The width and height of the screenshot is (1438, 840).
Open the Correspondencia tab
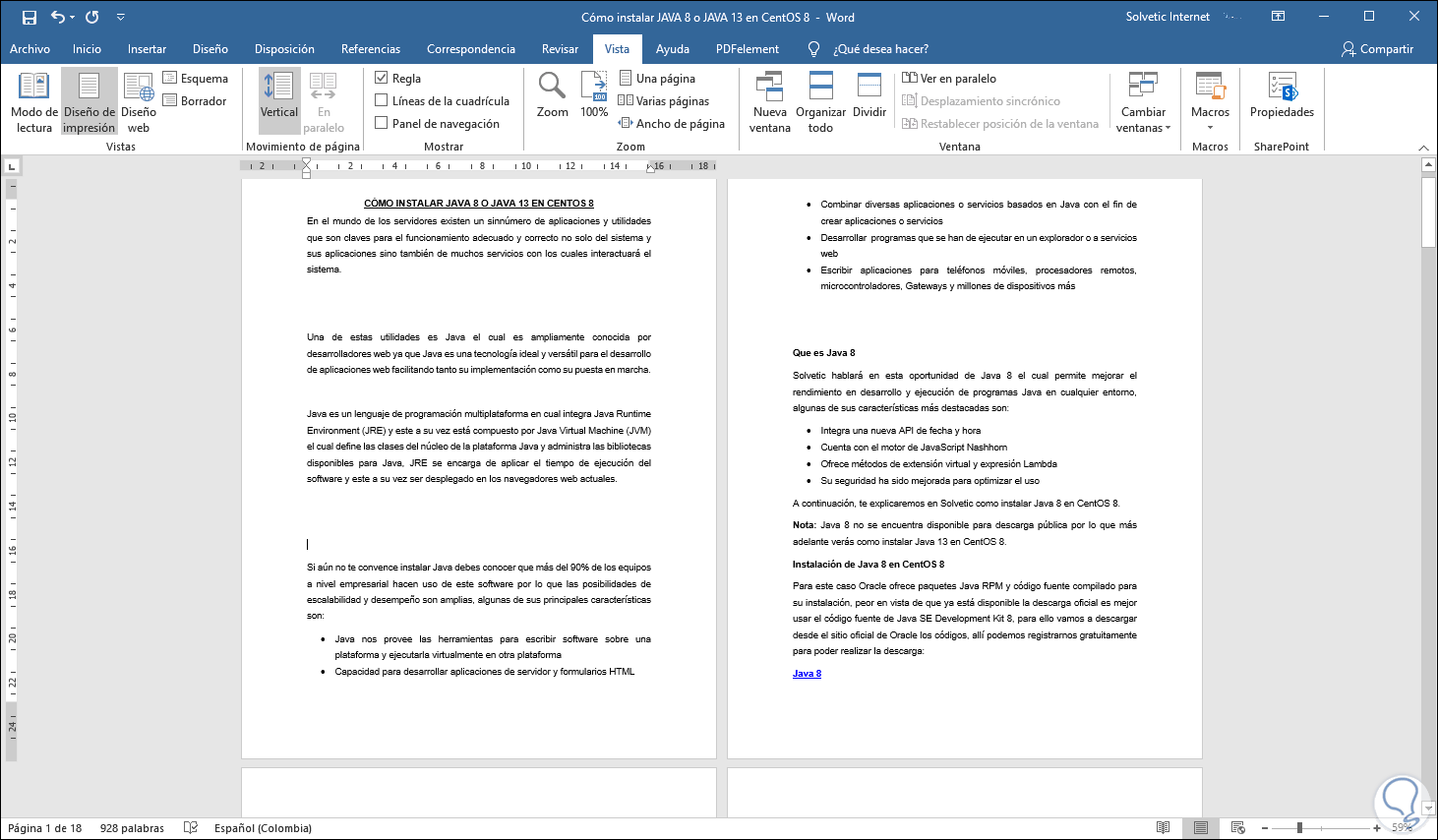(x=471, y=49)
